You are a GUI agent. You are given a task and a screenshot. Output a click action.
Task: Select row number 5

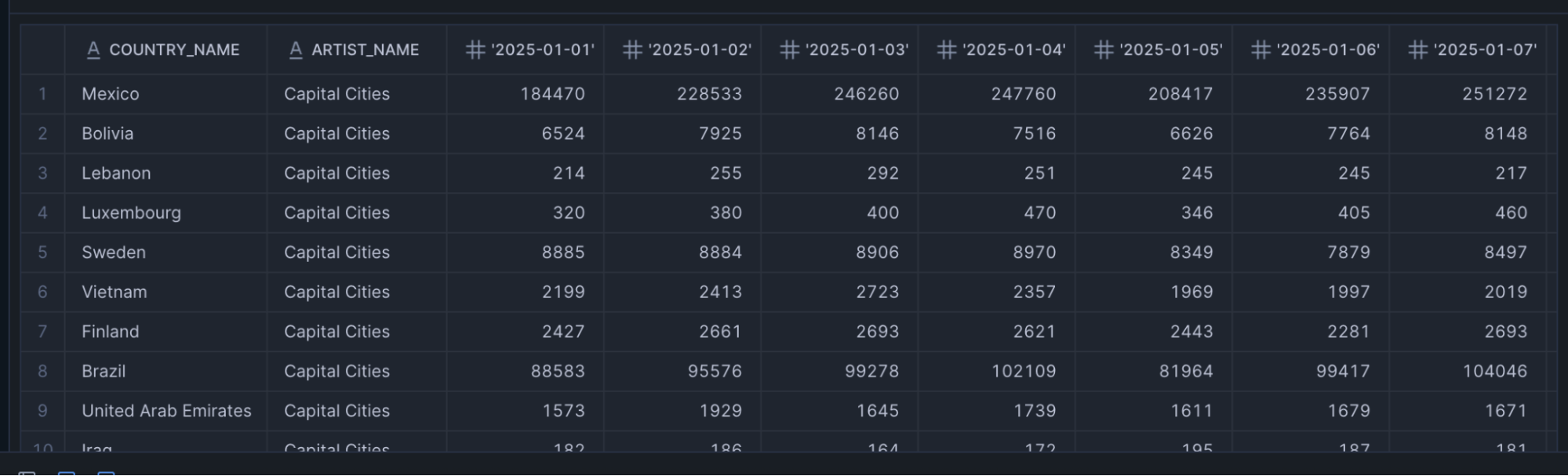click(x=42, y=253)
